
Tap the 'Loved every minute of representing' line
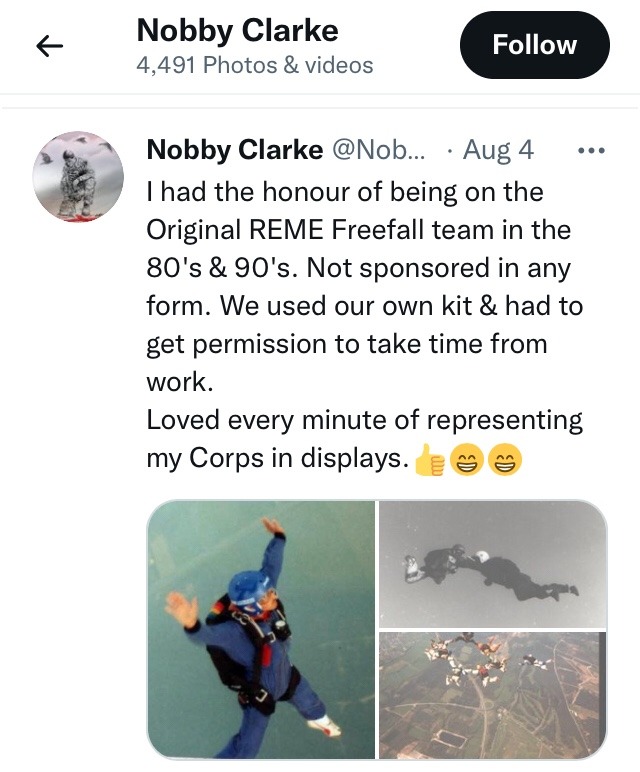(x=364, y=419)
